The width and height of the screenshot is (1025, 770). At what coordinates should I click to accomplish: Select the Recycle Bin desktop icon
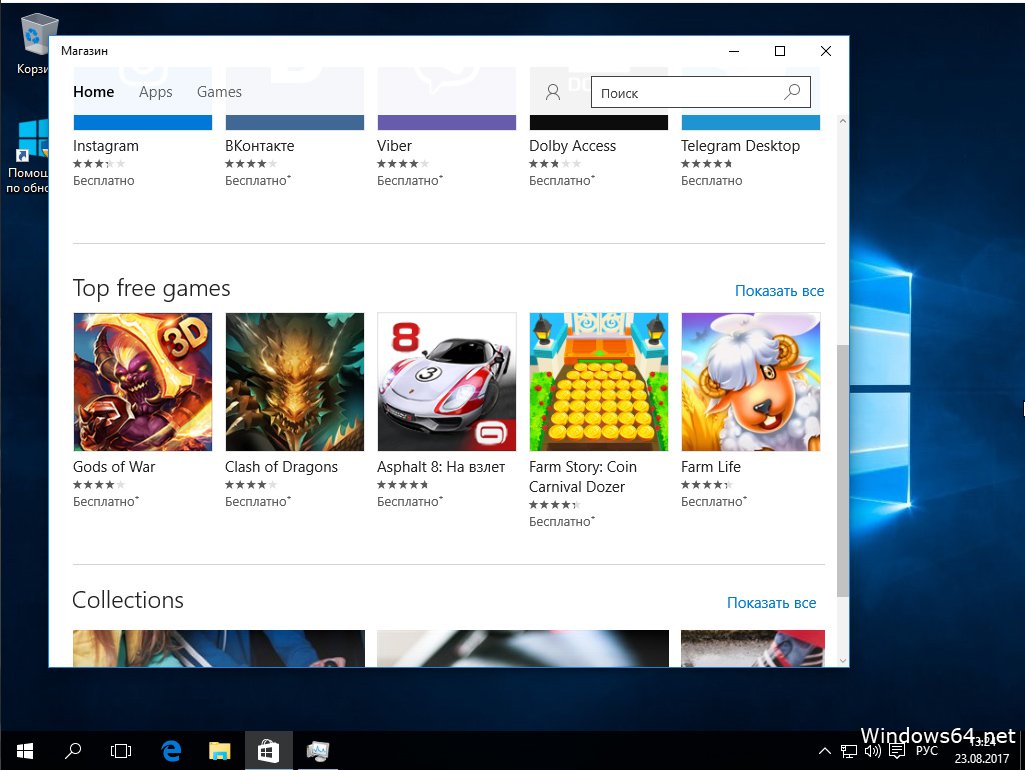33,44
